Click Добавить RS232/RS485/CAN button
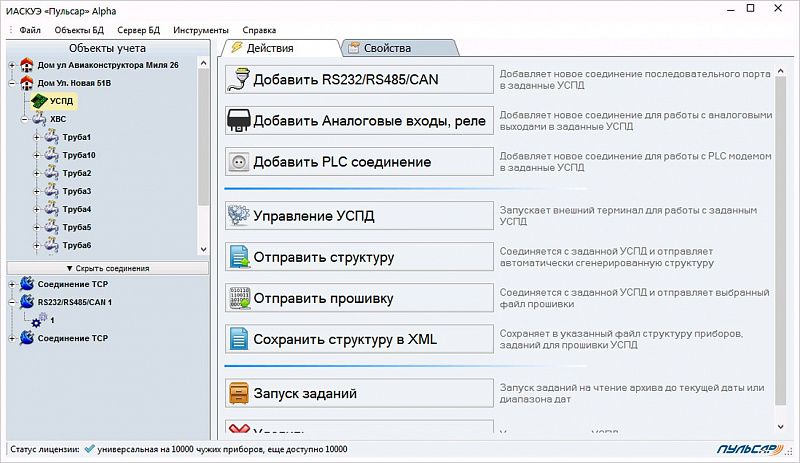 [359, 79]
